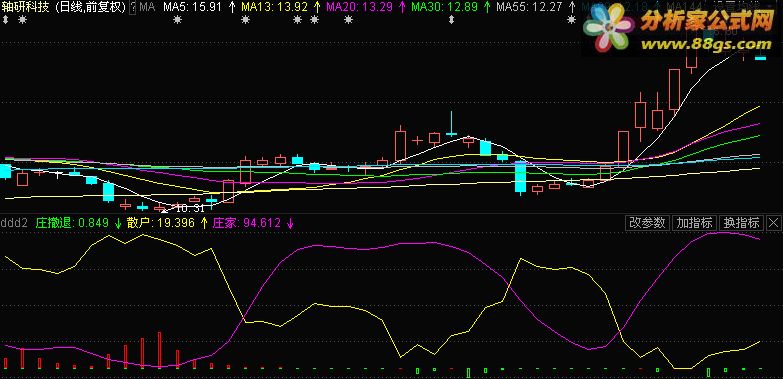Click the star marker at far right
The height and width of the screenshot is (379, 783).
click(x=572, y=20)
